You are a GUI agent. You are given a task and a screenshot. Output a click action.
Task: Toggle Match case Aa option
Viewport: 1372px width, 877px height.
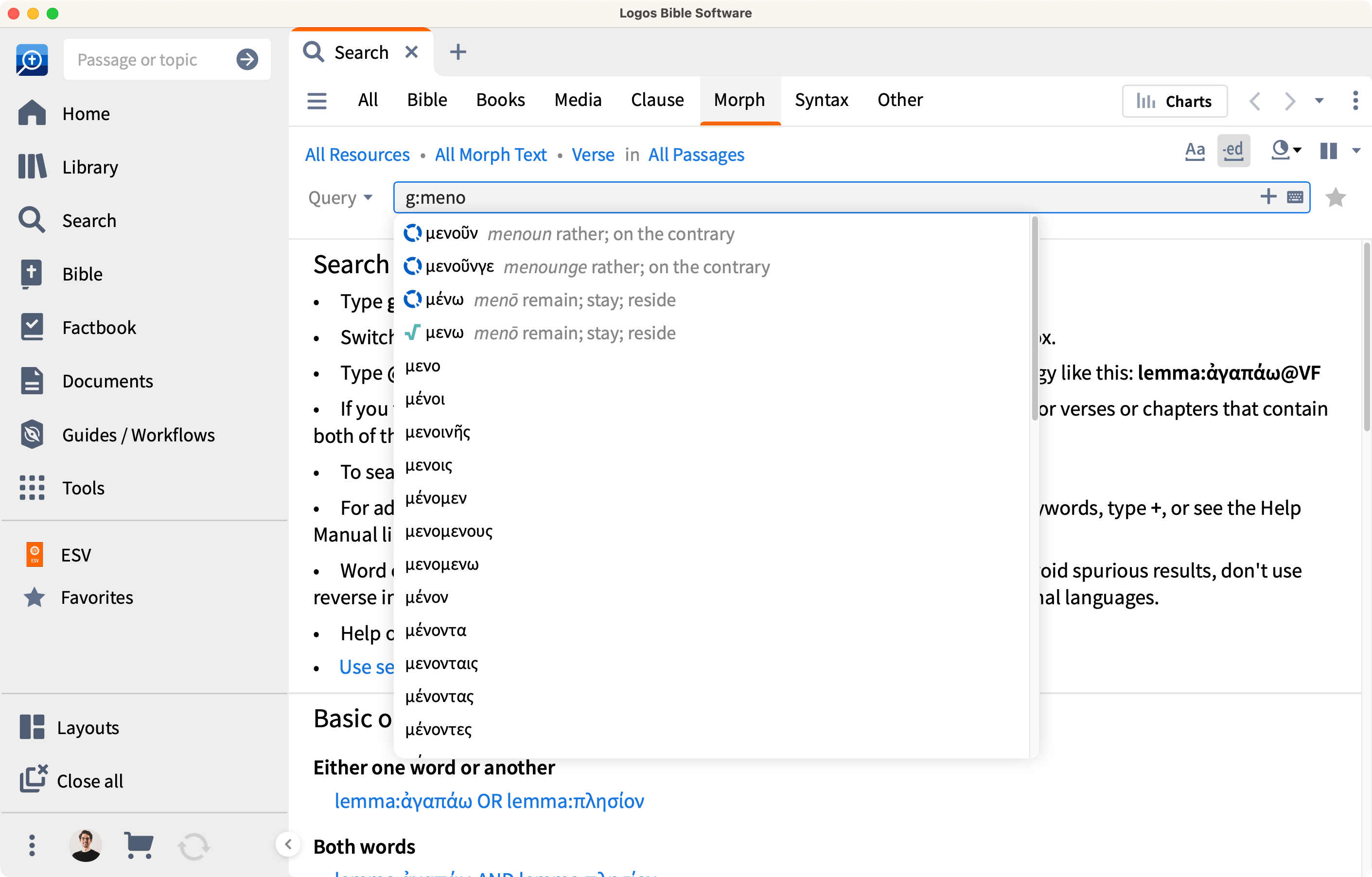pos(1195,151)
